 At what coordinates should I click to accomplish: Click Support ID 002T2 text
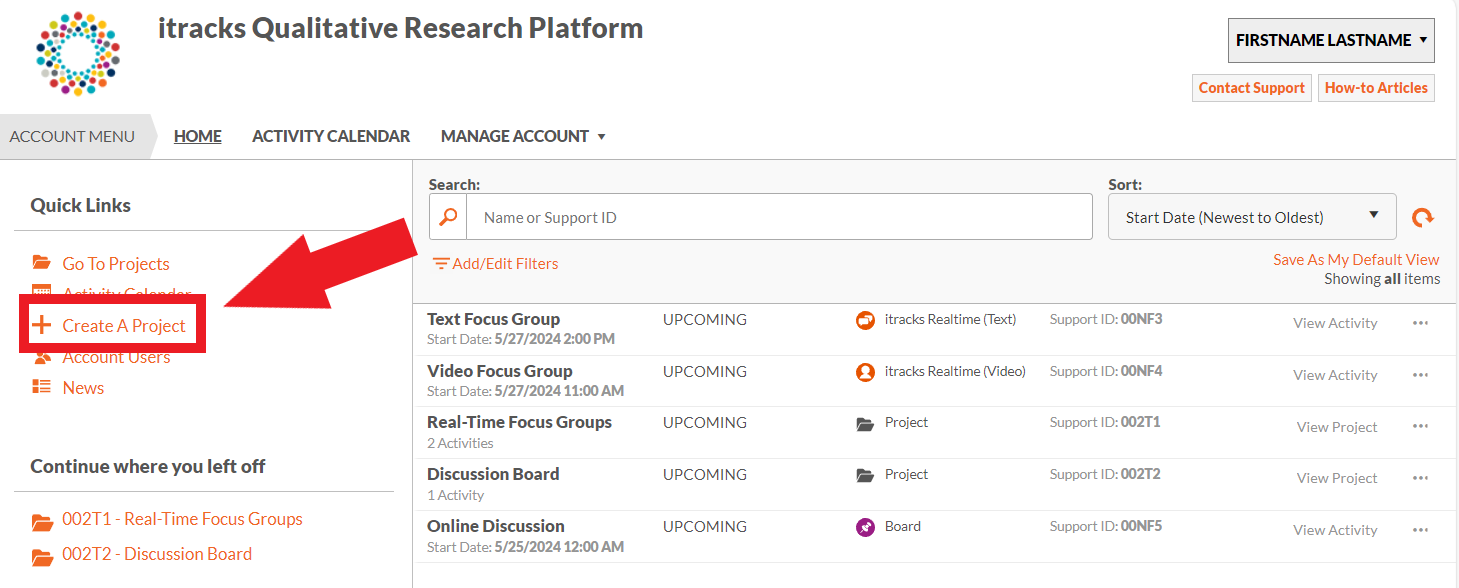pos(1105,474)
